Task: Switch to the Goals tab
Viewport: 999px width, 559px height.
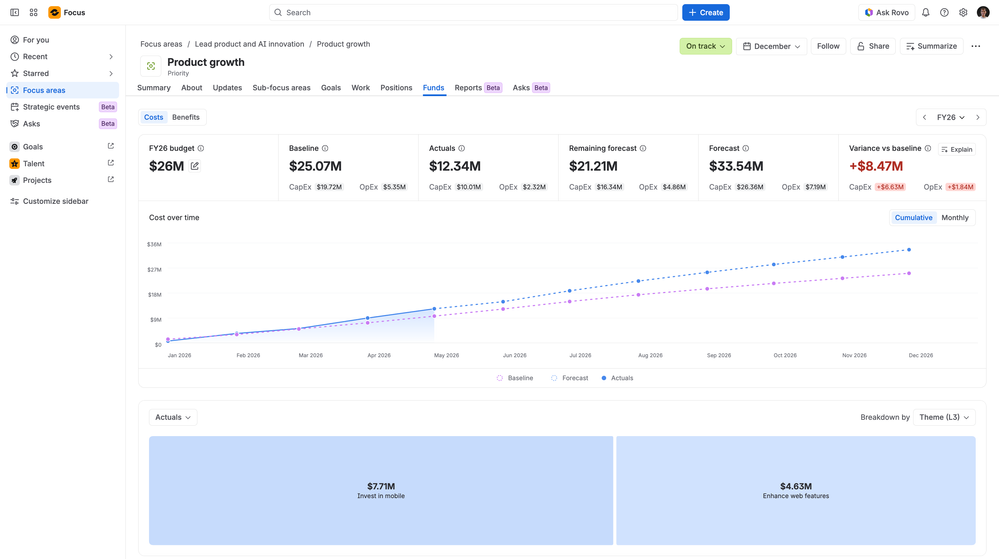Action: point(331,88)
